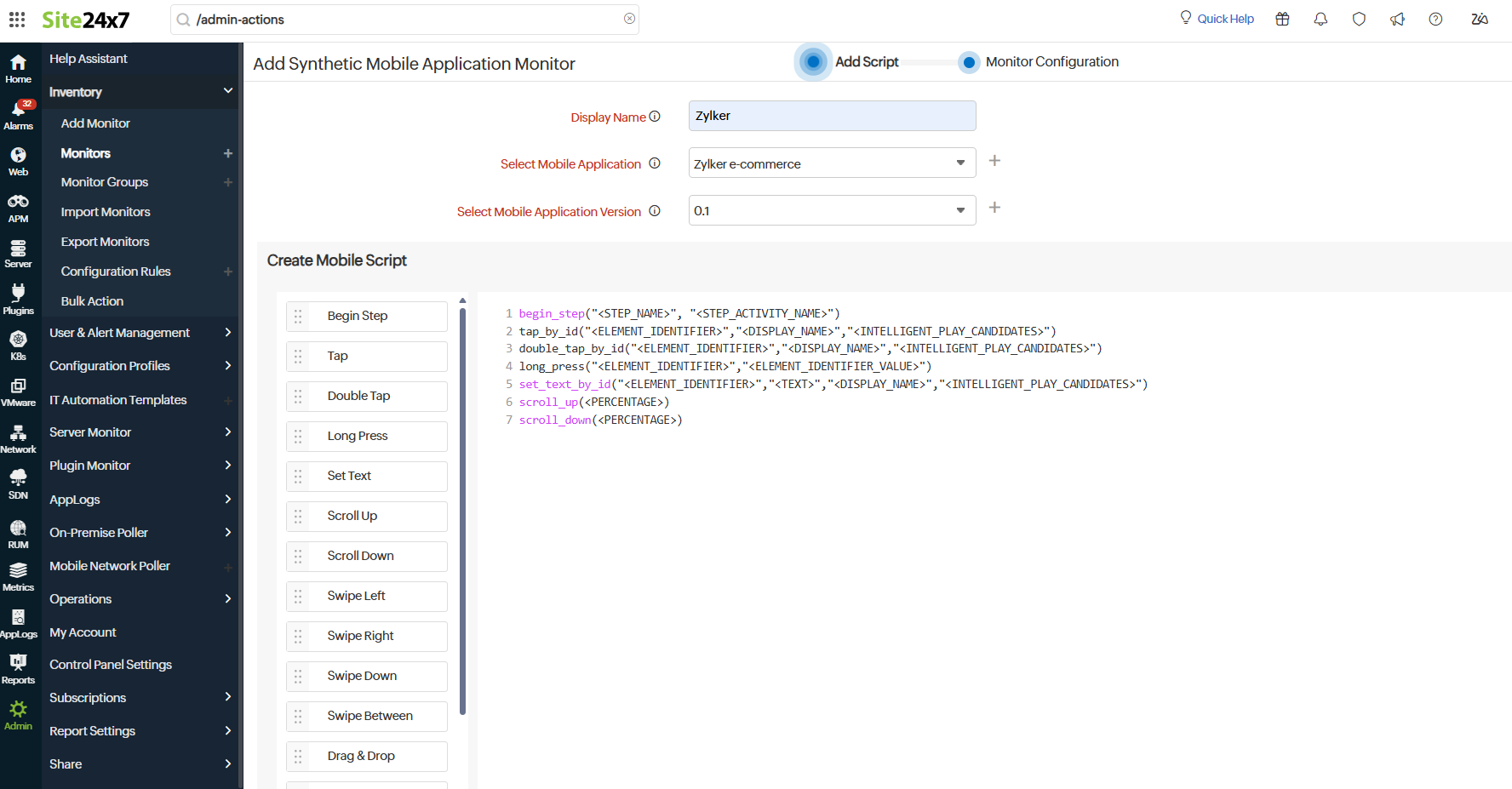Open the Zia assistant icon
Viewport: 1512px width, 789px height.
tap(1480, 18)
